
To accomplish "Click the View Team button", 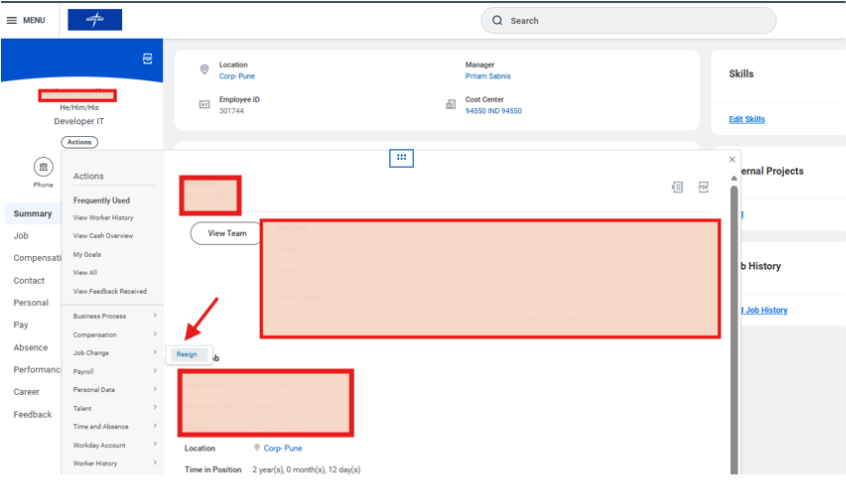I will pyautogui.click(x=226, y=233).
